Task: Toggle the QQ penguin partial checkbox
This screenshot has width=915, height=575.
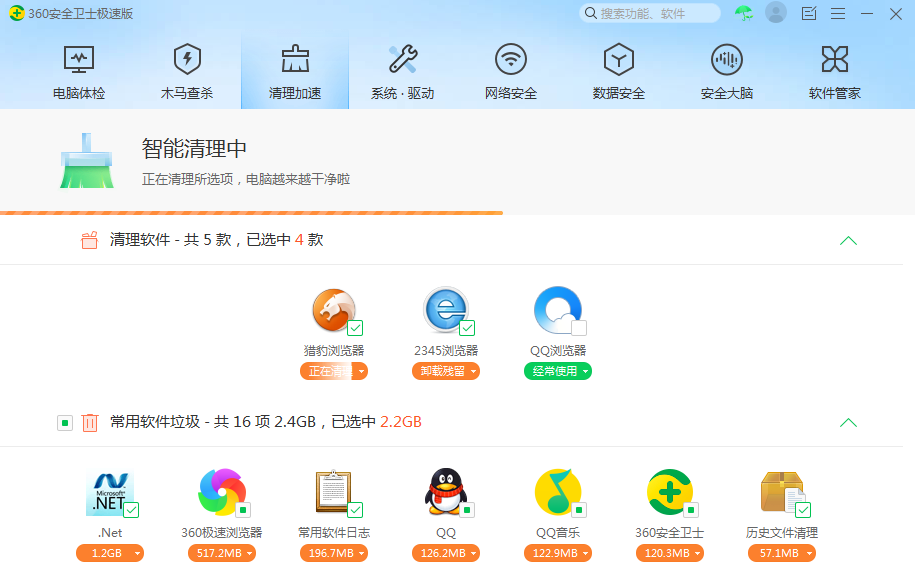Action: pos(467,510)
